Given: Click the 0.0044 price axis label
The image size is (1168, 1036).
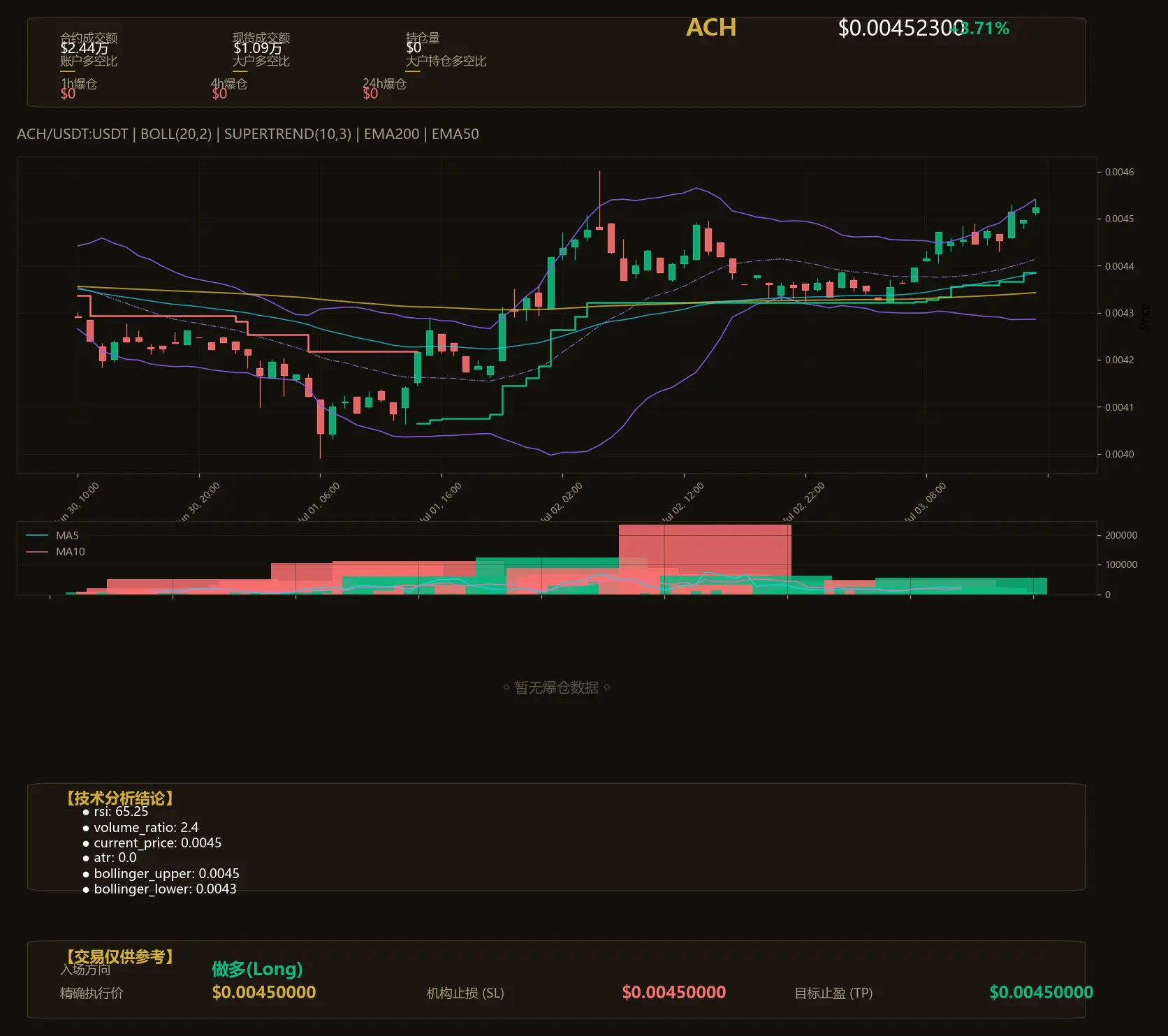Looking at the screenshot, I should pos(1119,266).
